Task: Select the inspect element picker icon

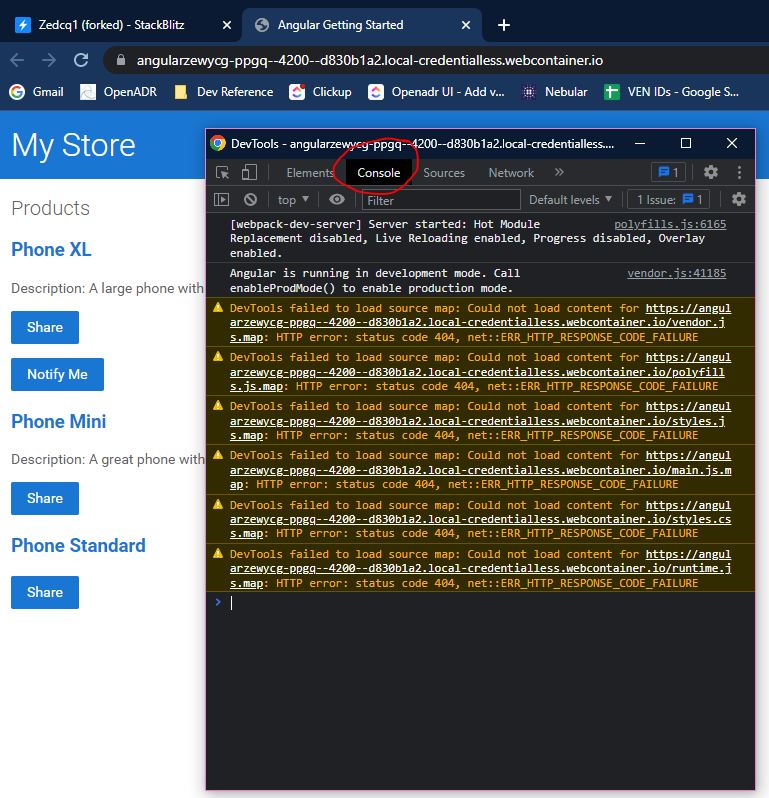Action: point(222,173)
